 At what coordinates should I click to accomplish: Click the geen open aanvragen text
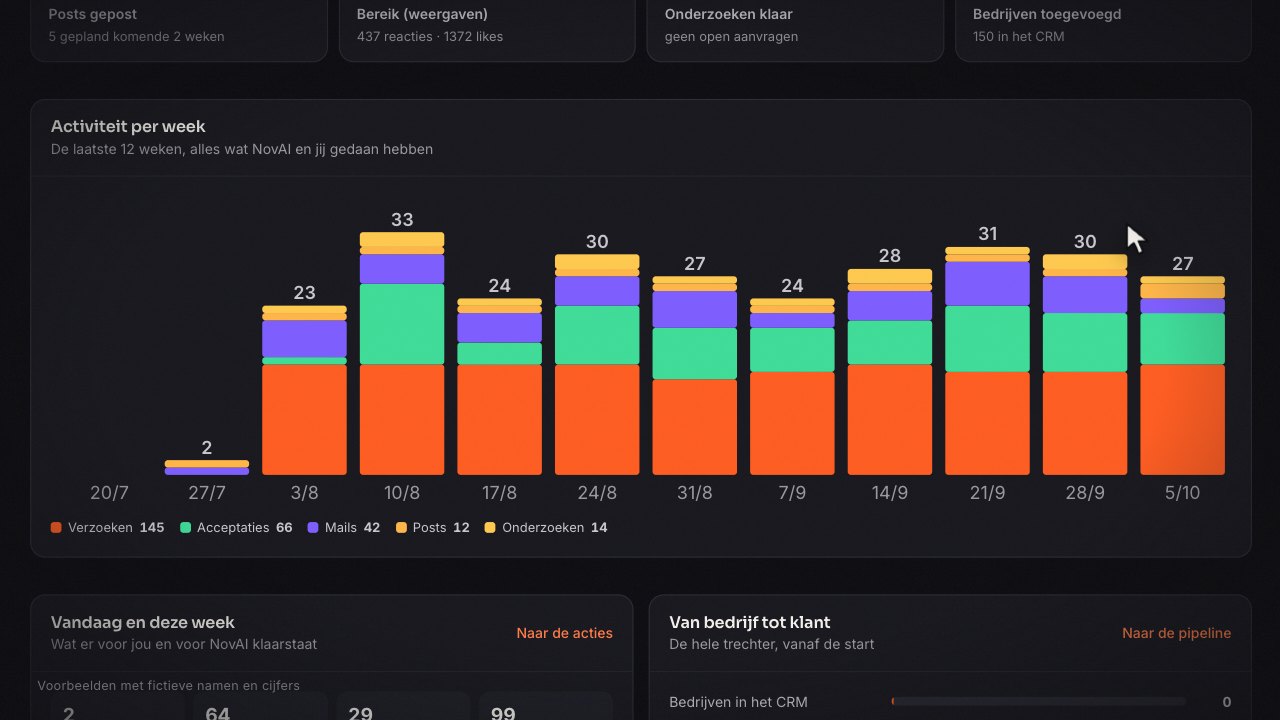731,36
